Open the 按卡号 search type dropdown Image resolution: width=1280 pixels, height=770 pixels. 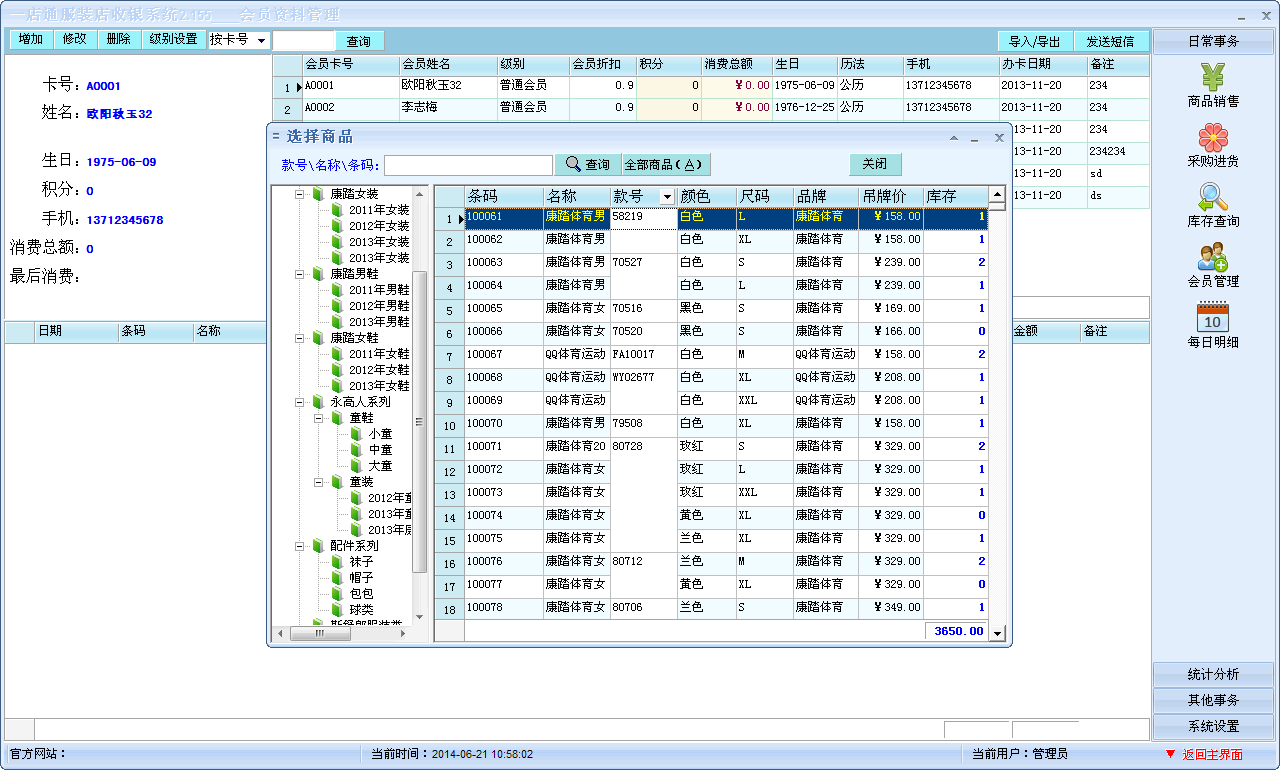(261, 40)
